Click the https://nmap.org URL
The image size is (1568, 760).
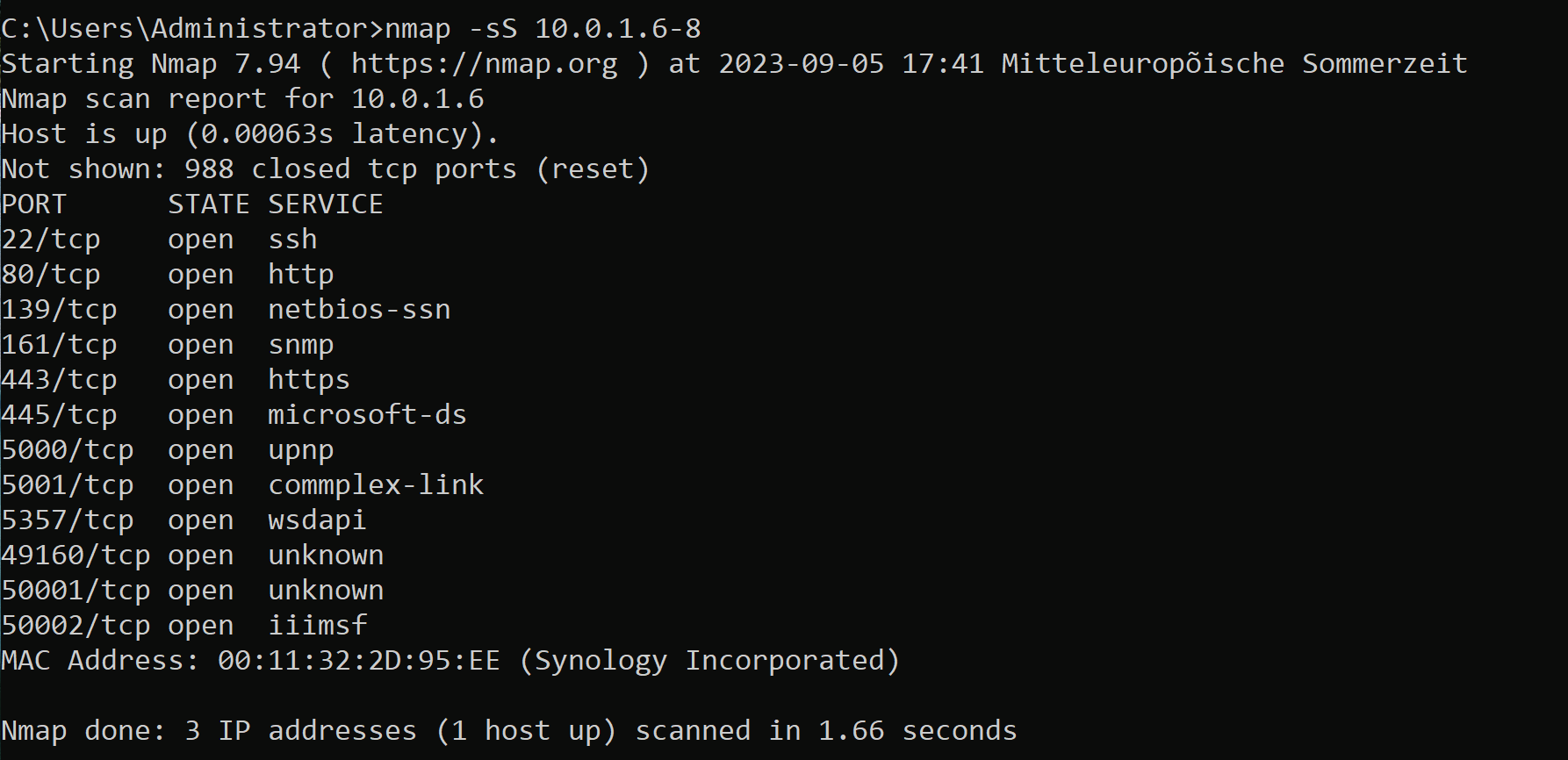point(484,64)
